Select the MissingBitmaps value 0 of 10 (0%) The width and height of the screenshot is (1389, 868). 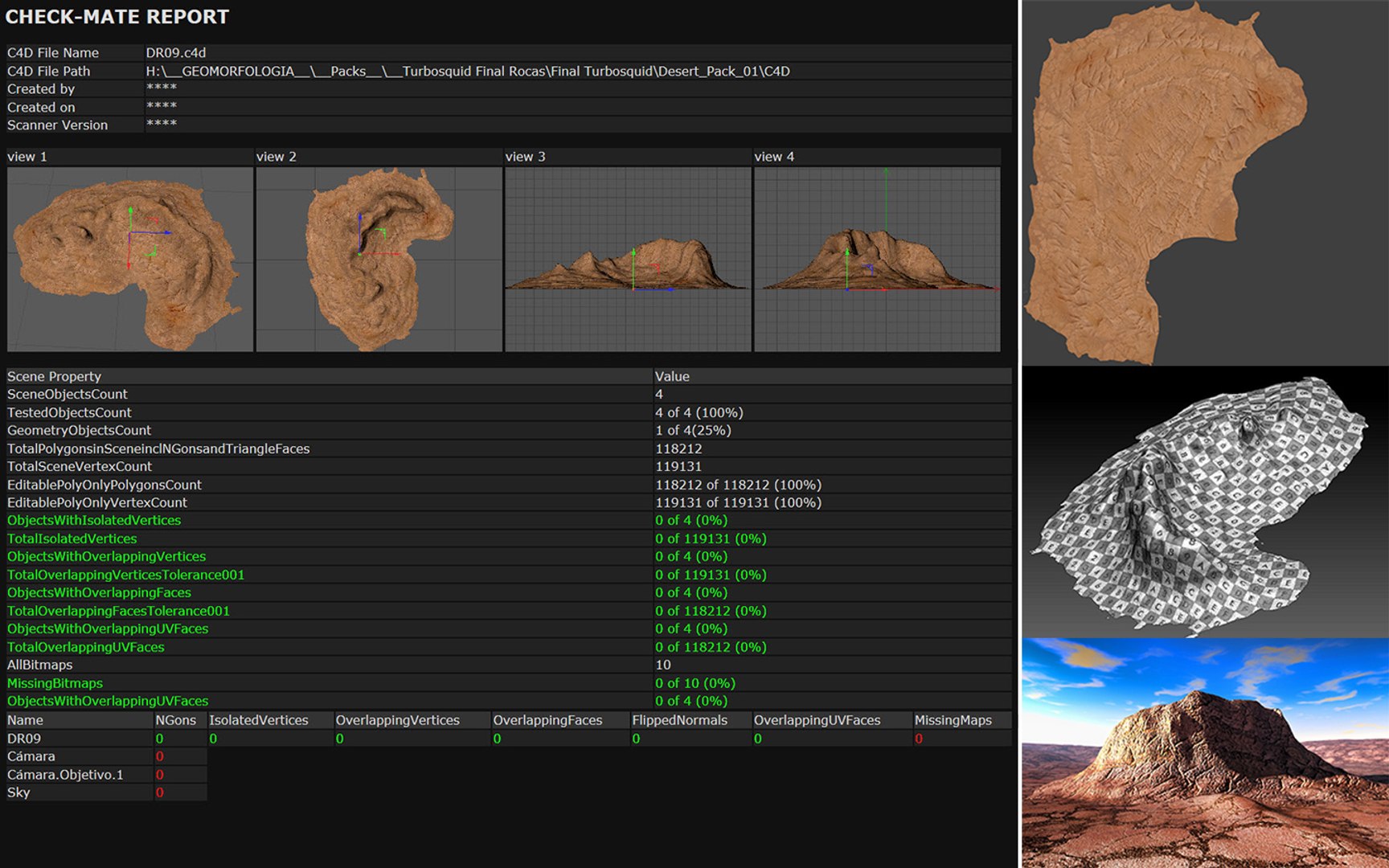coord(695,684)
